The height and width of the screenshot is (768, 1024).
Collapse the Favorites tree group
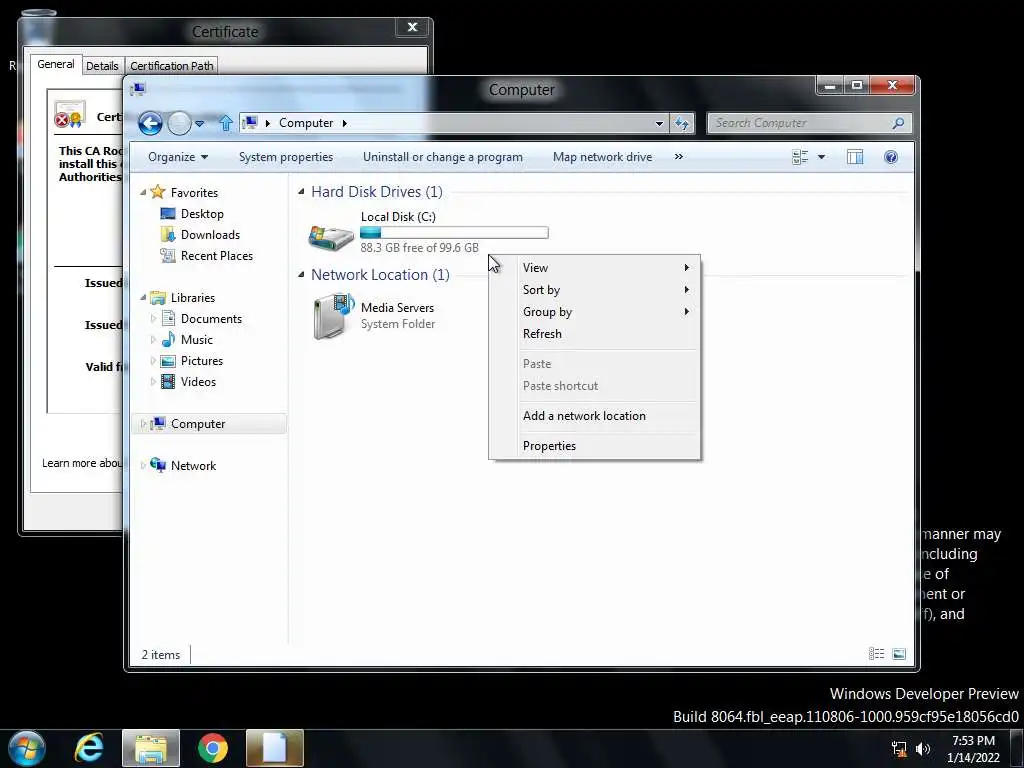coord(143,192)
